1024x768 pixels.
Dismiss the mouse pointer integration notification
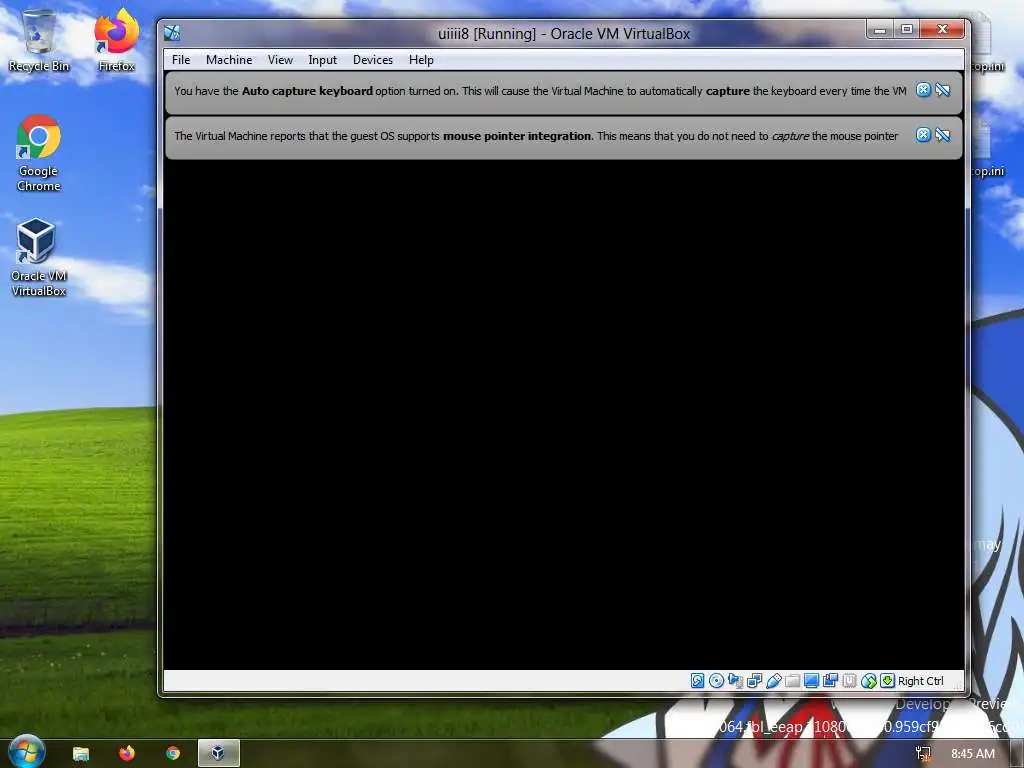coord(923,135)
